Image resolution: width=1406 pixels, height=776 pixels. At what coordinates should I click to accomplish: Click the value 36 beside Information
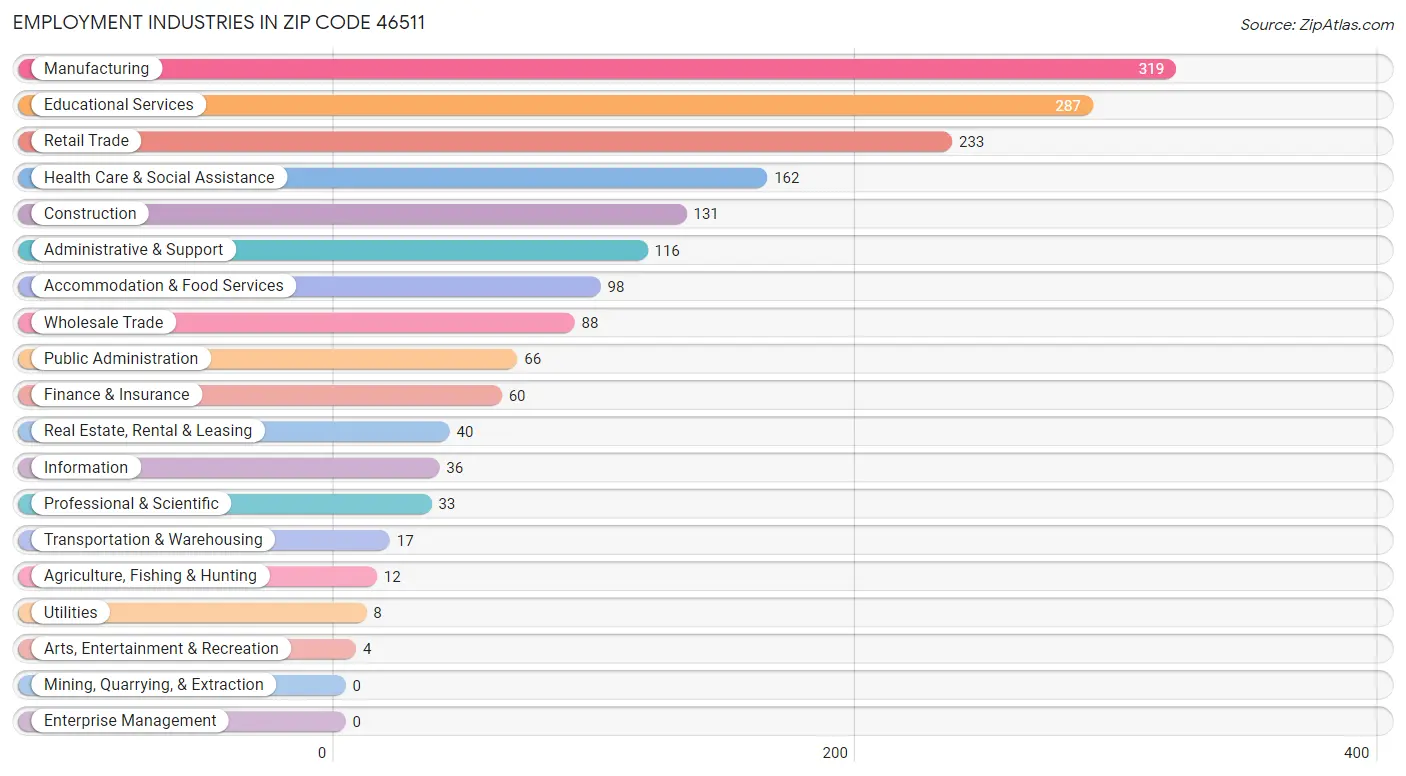455,468
